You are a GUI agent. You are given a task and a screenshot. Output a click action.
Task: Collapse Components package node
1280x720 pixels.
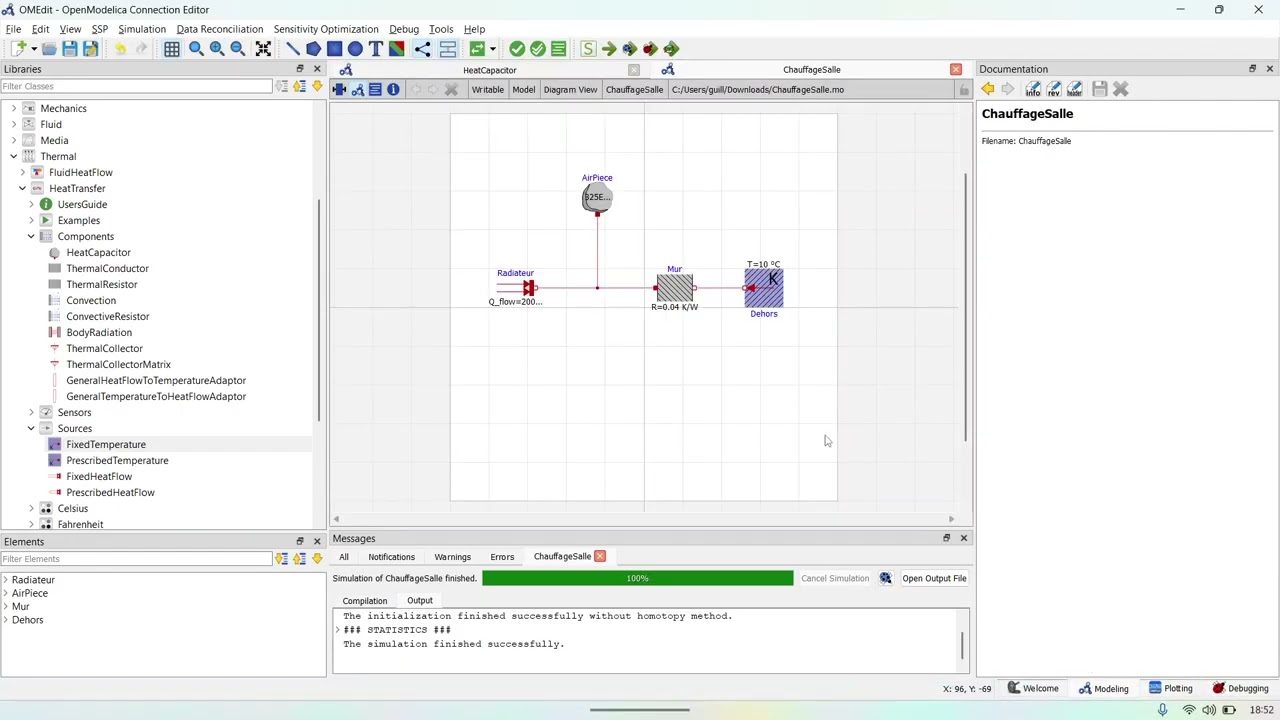pyautogui.click(x=31, y=236)
